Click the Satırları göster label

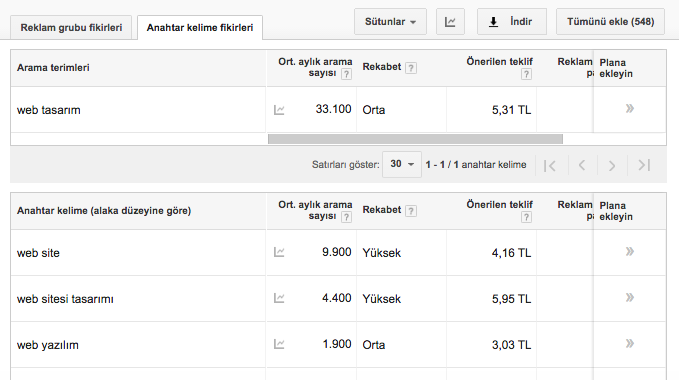point(346,165)
